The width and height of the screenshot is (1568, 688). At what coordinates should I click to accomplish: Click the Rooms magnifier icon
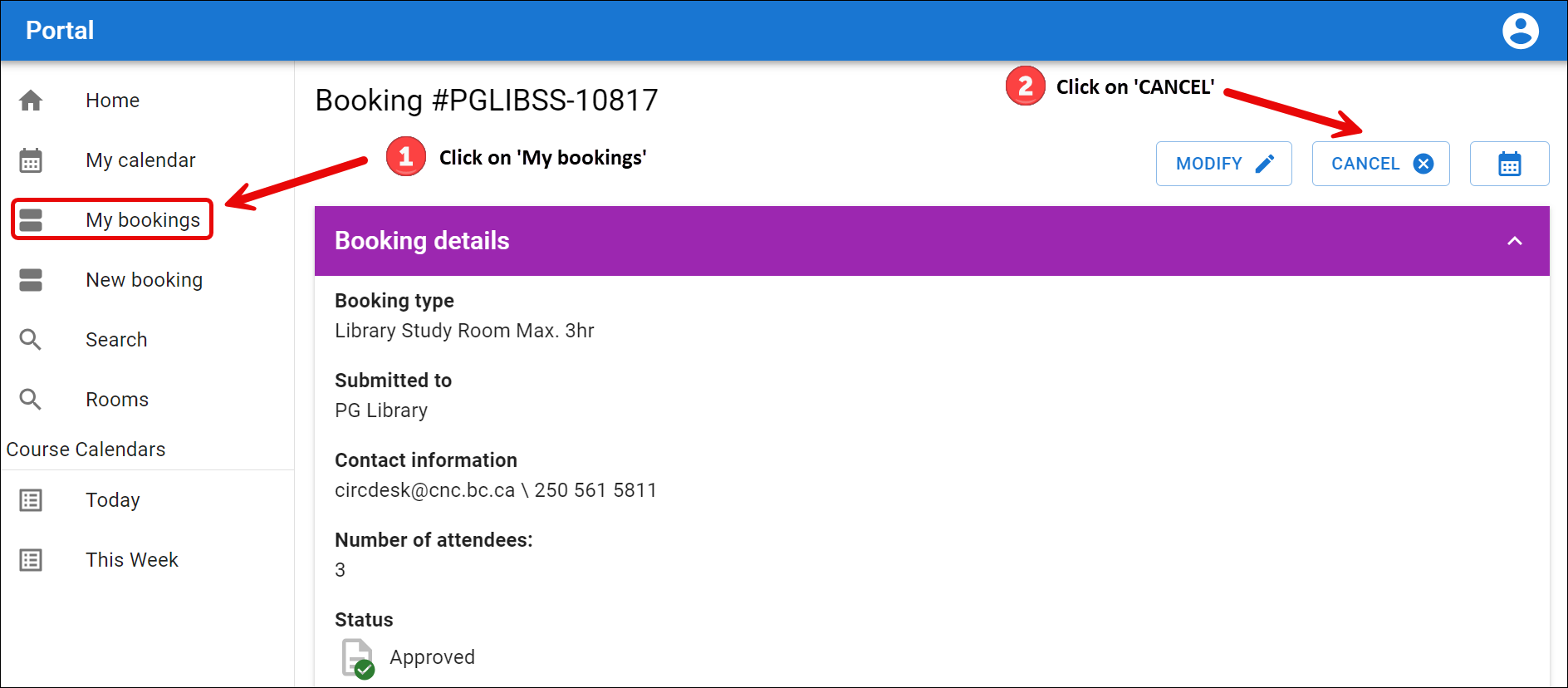pyautogui.click(x=31, y=400)
